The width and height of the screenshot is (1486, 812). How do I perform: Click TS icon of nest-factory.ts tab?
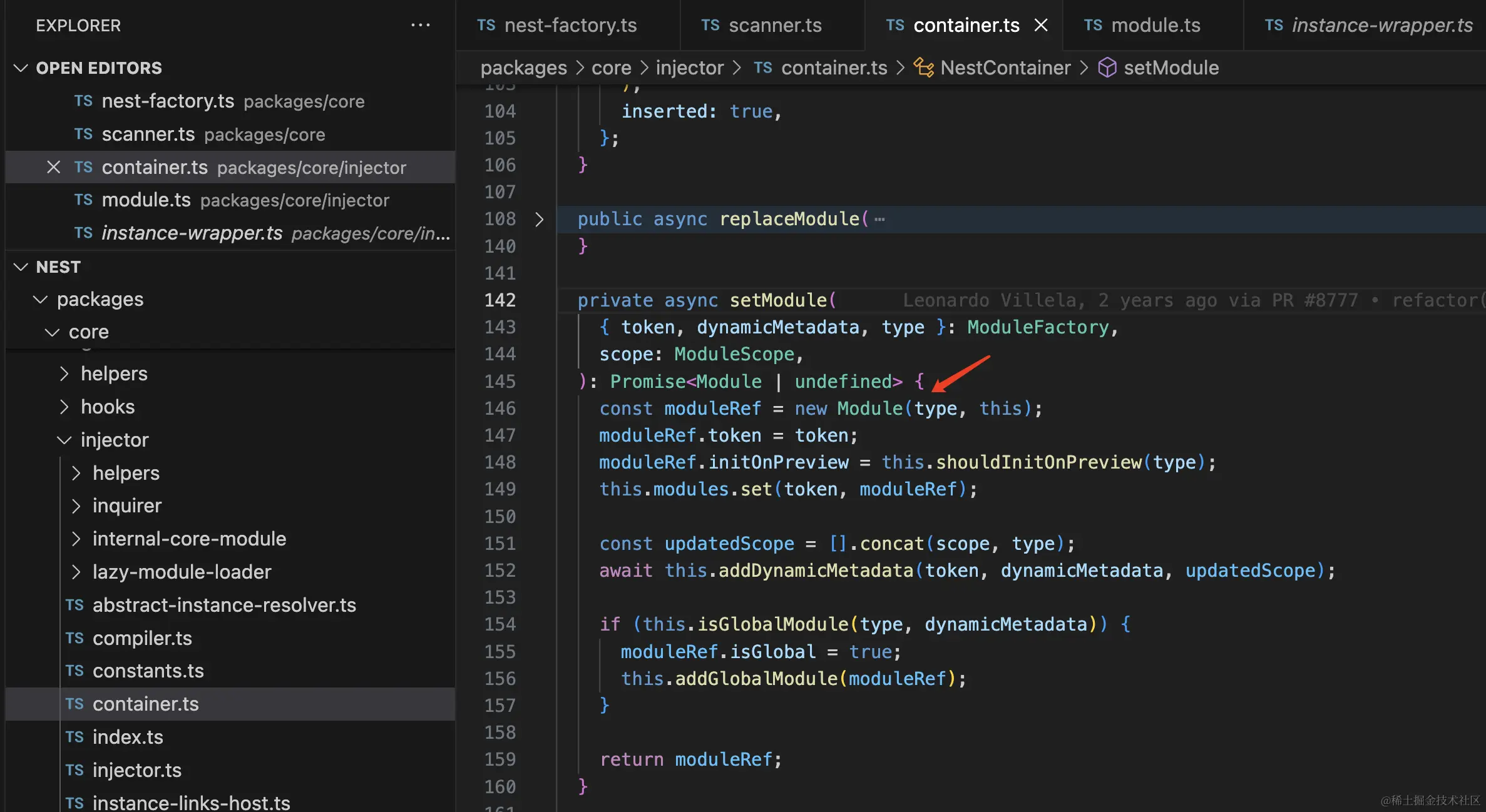tap(486, 25)
